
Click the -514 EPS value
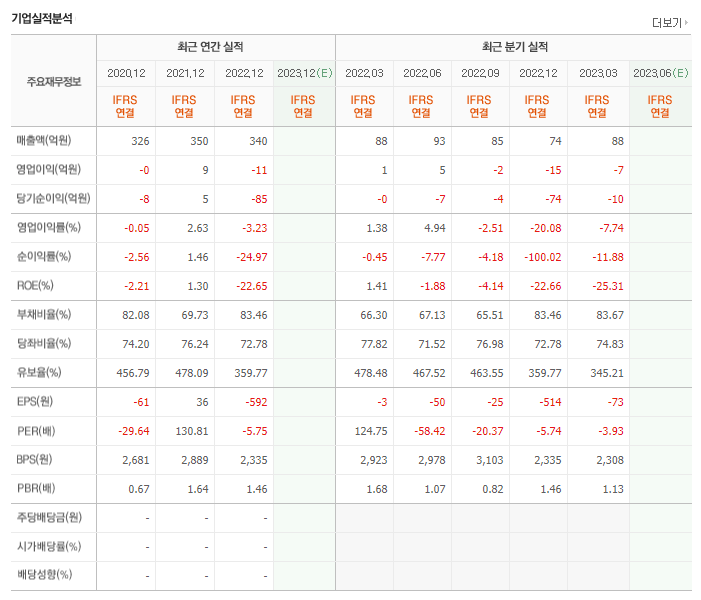click(550, 402)
